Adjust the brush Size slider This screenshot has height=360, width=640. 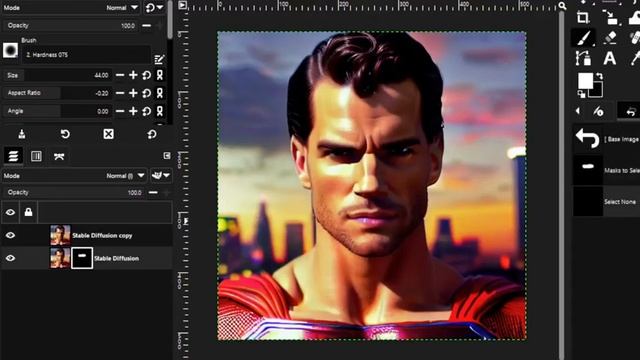(x=57, y=75)
